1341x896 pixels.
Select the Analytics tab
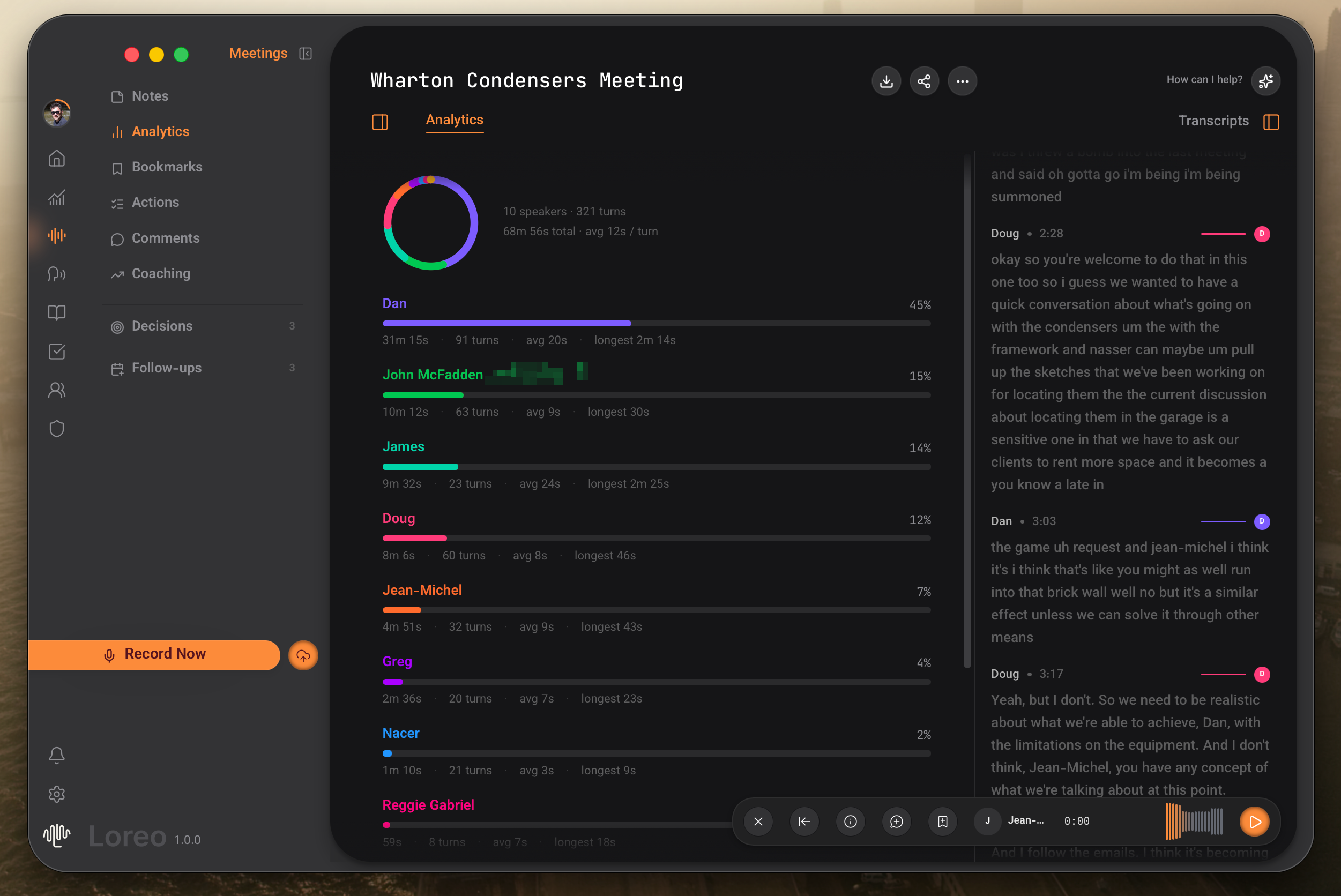tap(455, 120)
